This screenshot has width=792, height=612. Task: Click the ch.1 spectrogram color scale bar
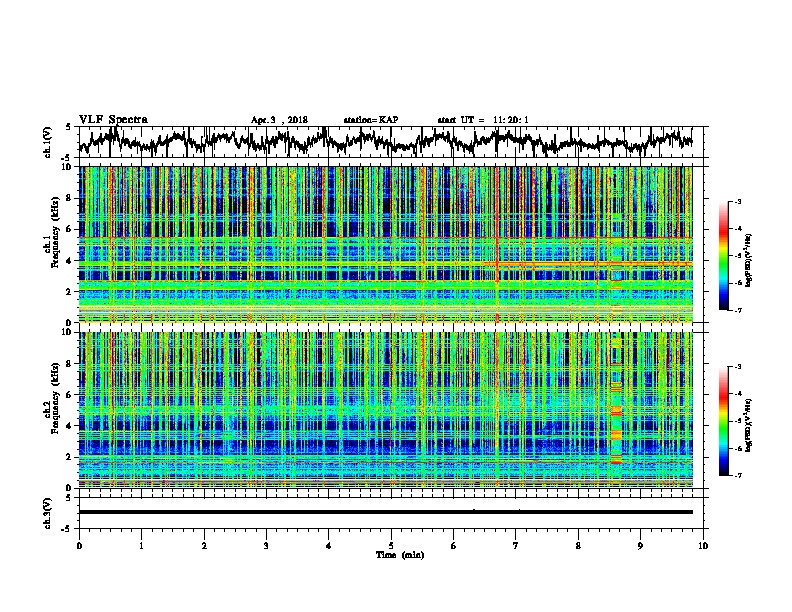pyautogui.click(x=724, y=256)
